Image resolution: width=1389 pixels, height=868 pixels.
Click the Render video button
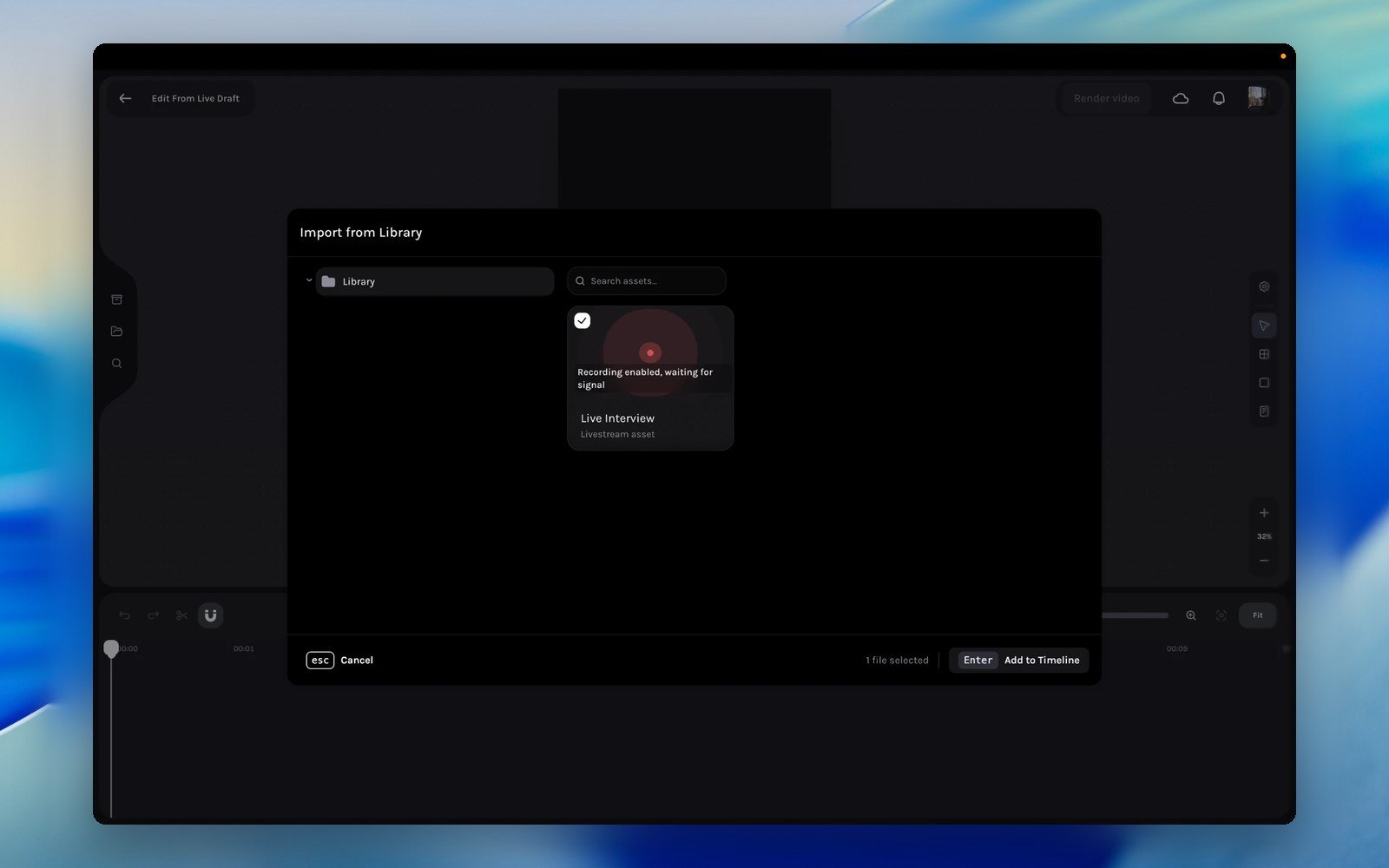coord(1106,98)
